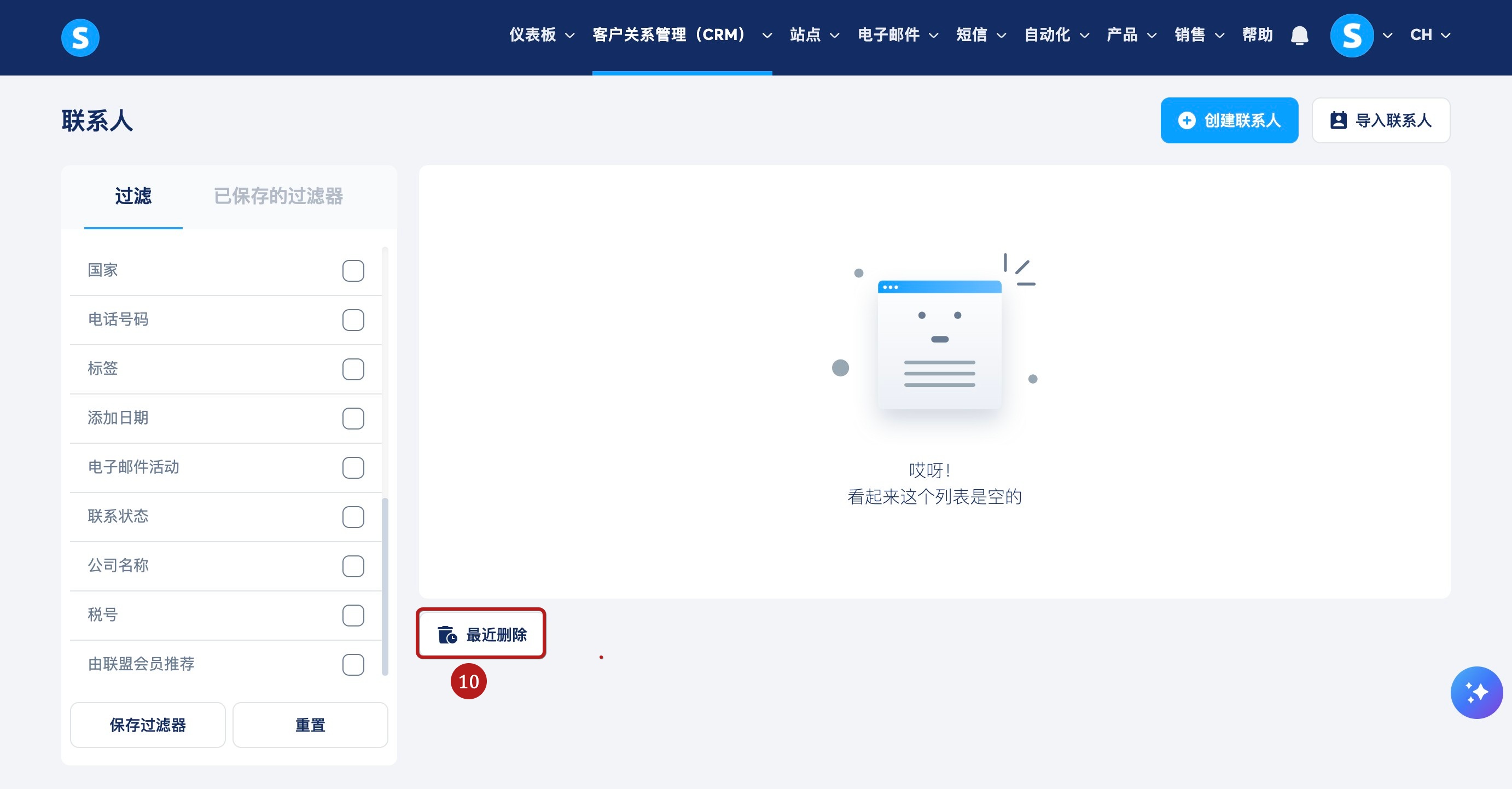Check the 公司名称 filter checkbox
The height and width of the screenshot is (789, 1512).
[353, 566]
